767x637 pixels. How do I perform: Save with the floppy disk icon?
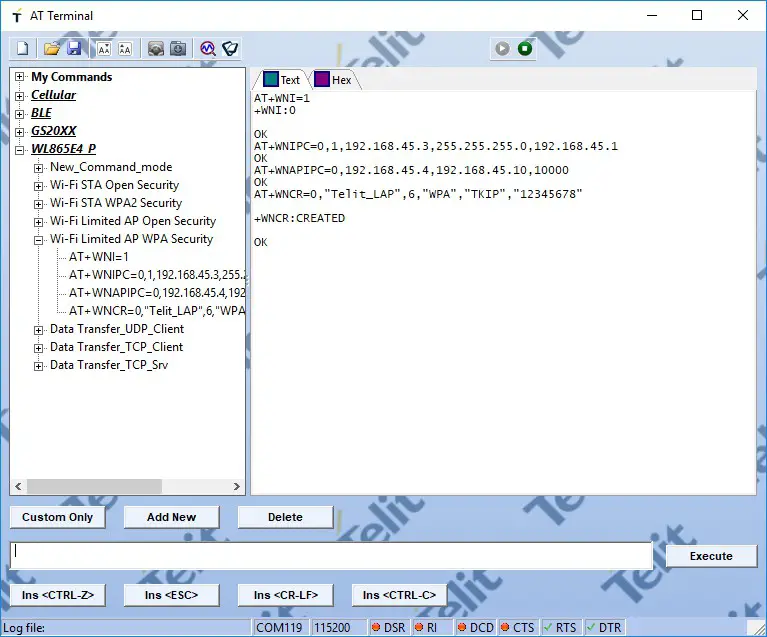(74, 48)
